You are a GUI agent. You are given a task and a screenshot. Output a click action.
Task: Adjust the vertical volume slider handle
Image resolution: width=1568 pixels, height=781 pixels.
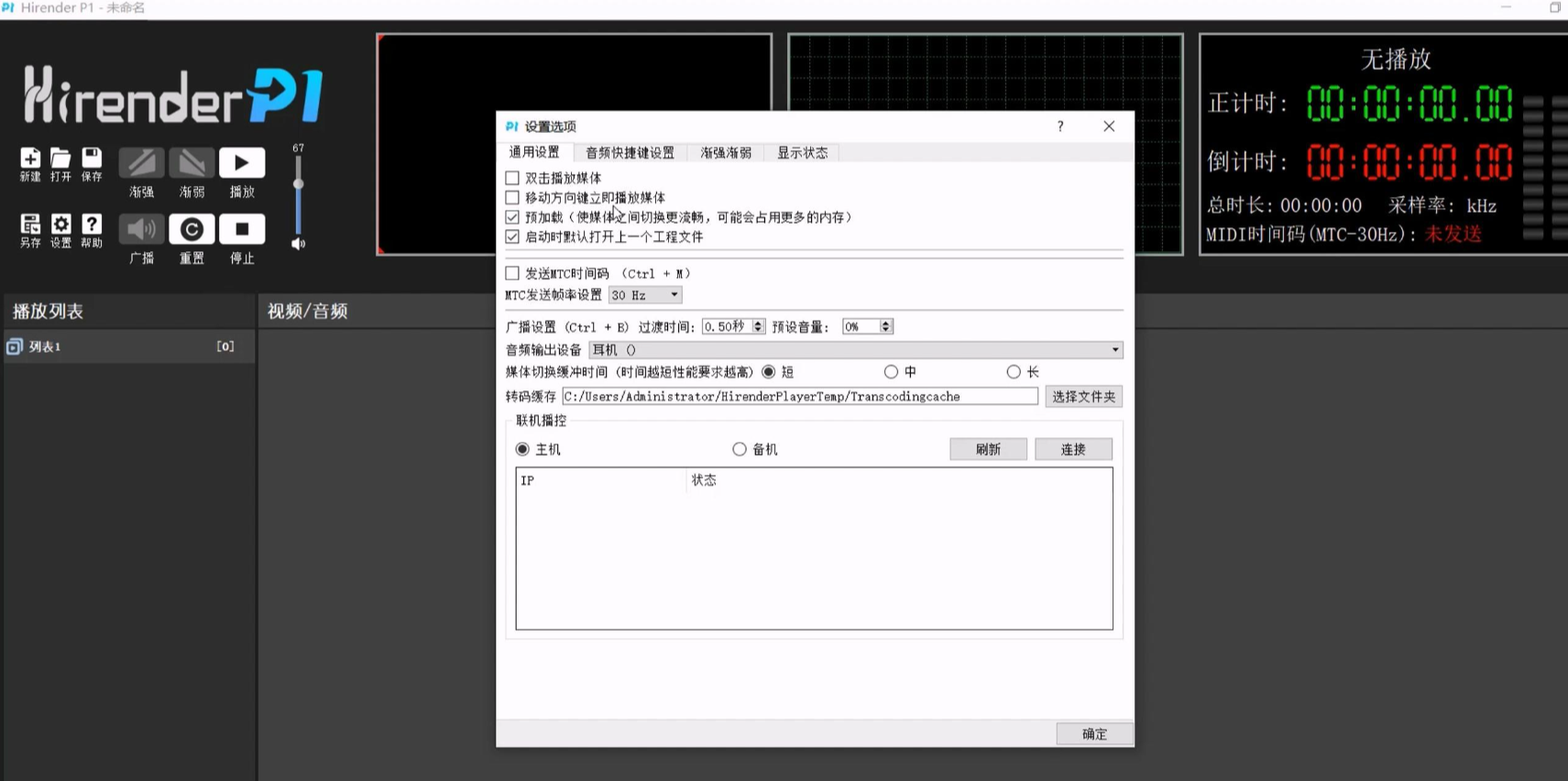click(298, 184)
